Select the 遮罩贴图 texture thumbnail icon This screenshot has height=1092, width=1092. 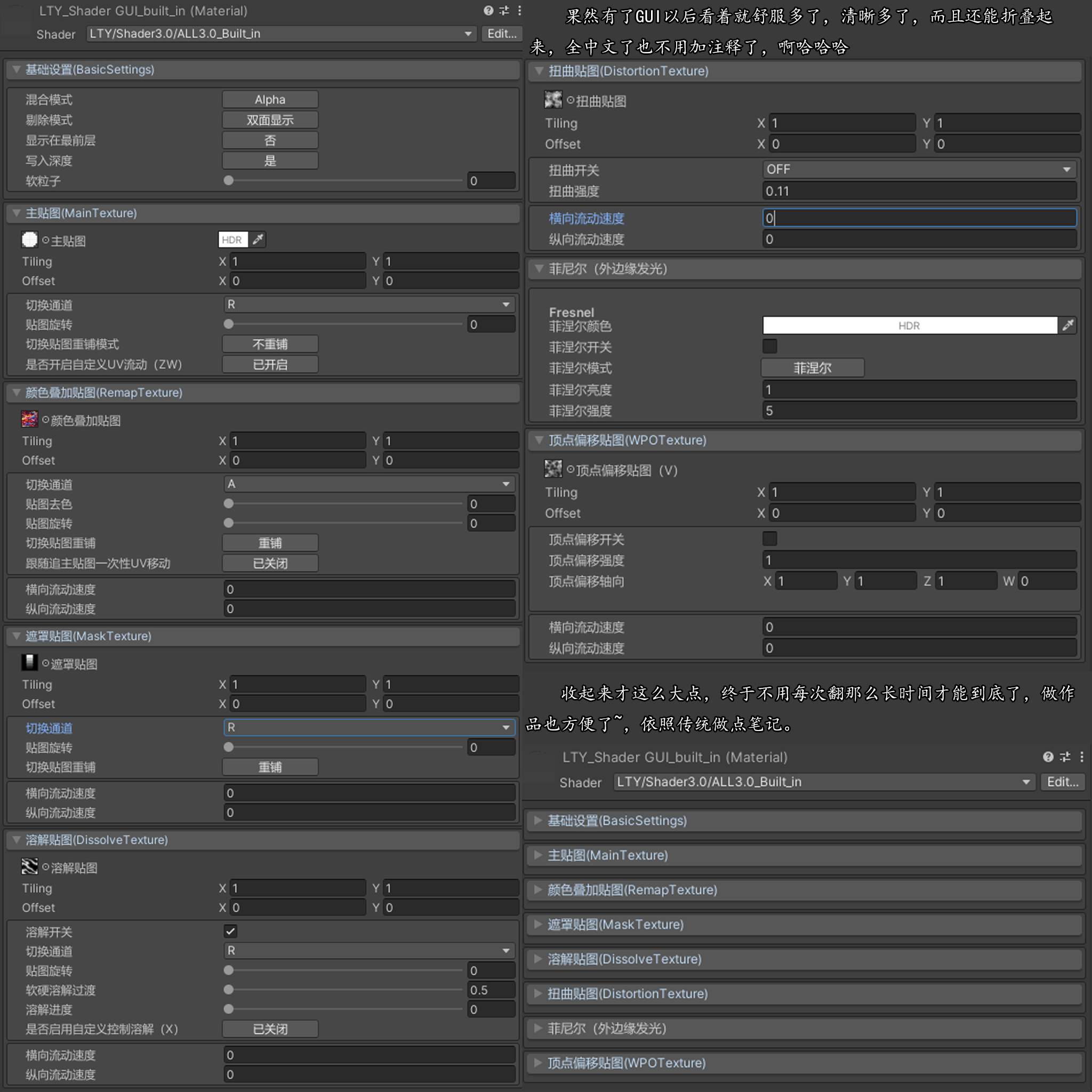coord(29,662)
